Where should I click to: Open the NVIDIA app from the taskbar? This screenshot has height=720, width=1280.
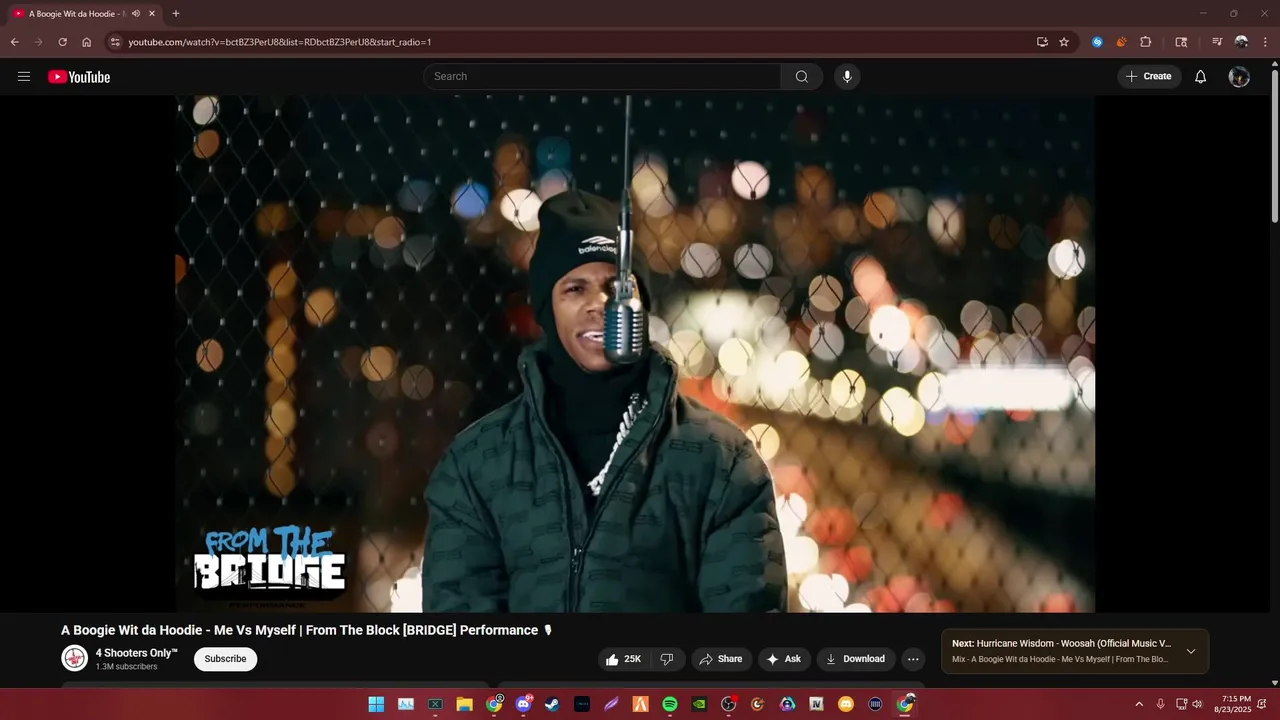click(699, 704)
